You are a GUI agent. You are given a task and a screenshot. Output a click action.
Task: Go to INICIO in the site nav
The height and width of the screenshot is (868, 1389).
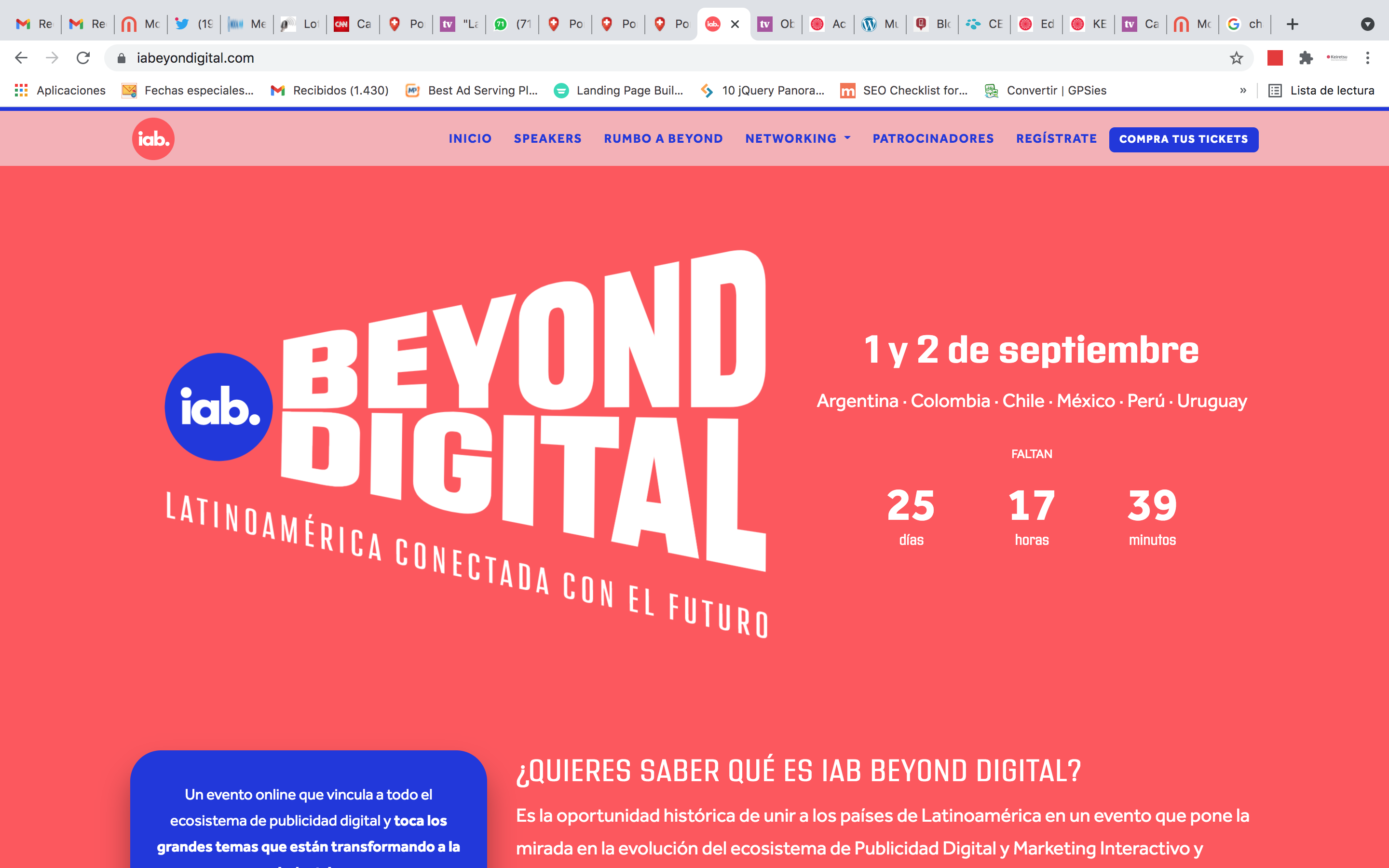tap(470, 138)
